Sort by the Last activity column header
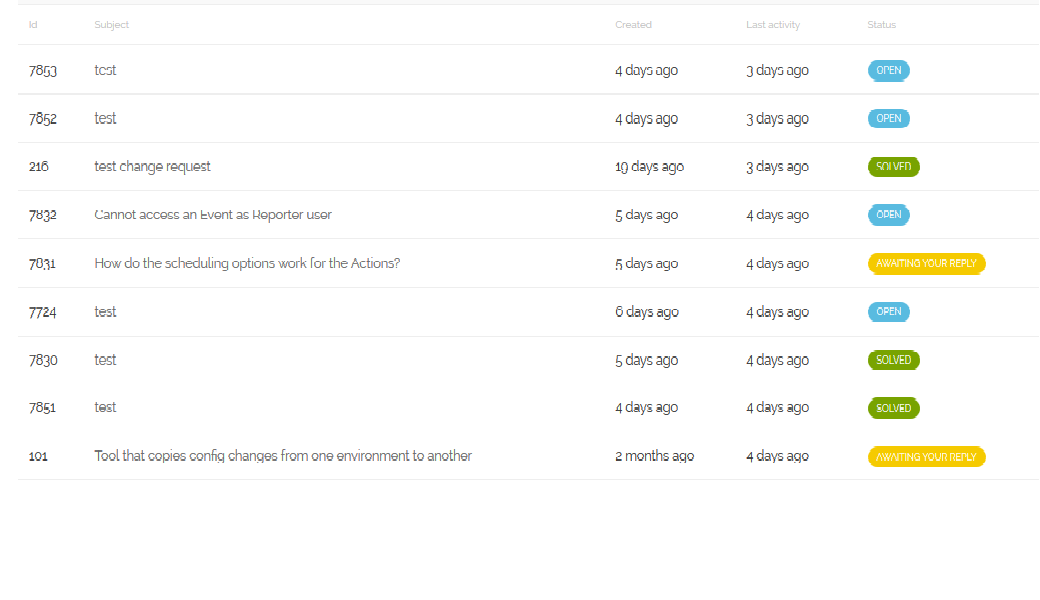This screenshot has height=600, width=1040. coord(773,25)
